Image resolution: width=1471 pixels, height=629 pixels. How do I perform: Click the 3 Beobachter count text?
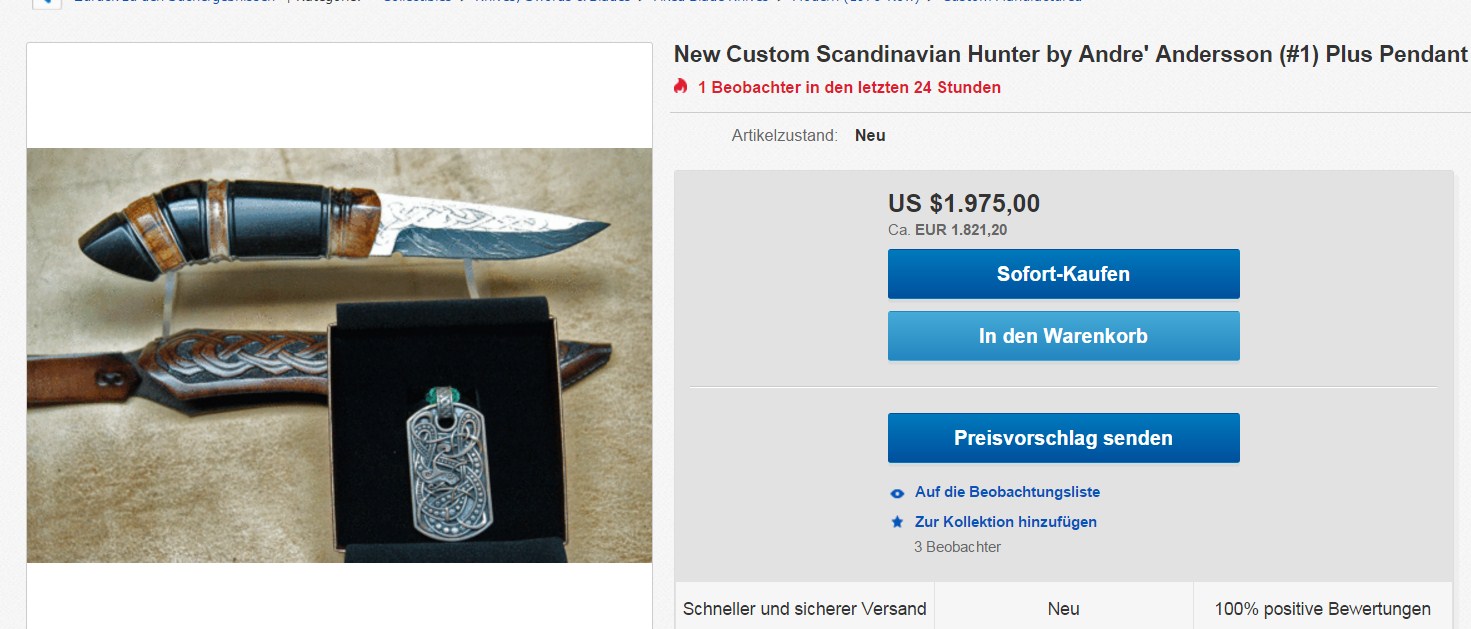957,547
